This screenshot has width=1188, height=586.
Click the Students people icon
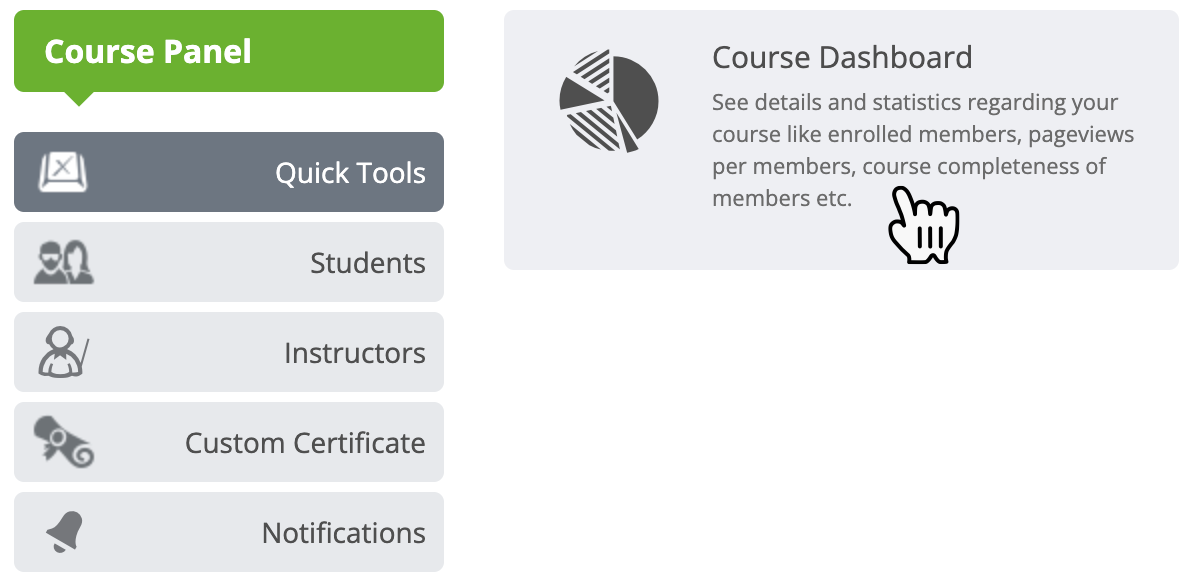(x=63, y=262)
